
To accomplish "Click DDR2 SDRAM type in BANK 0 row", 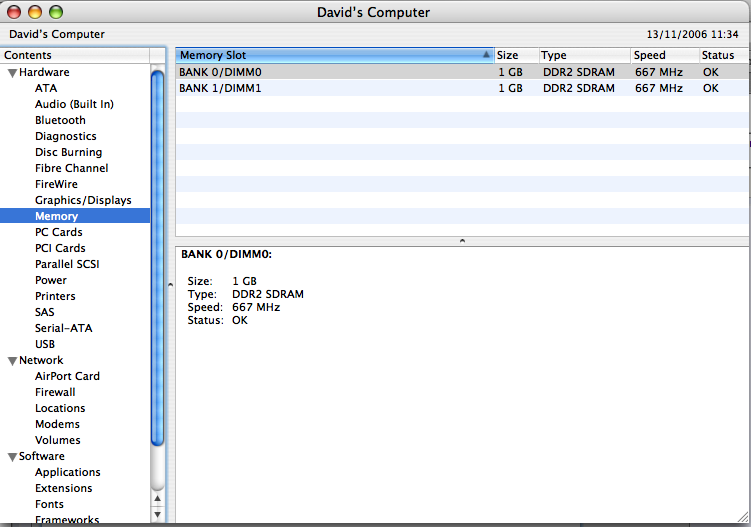I will pos(579,72).
